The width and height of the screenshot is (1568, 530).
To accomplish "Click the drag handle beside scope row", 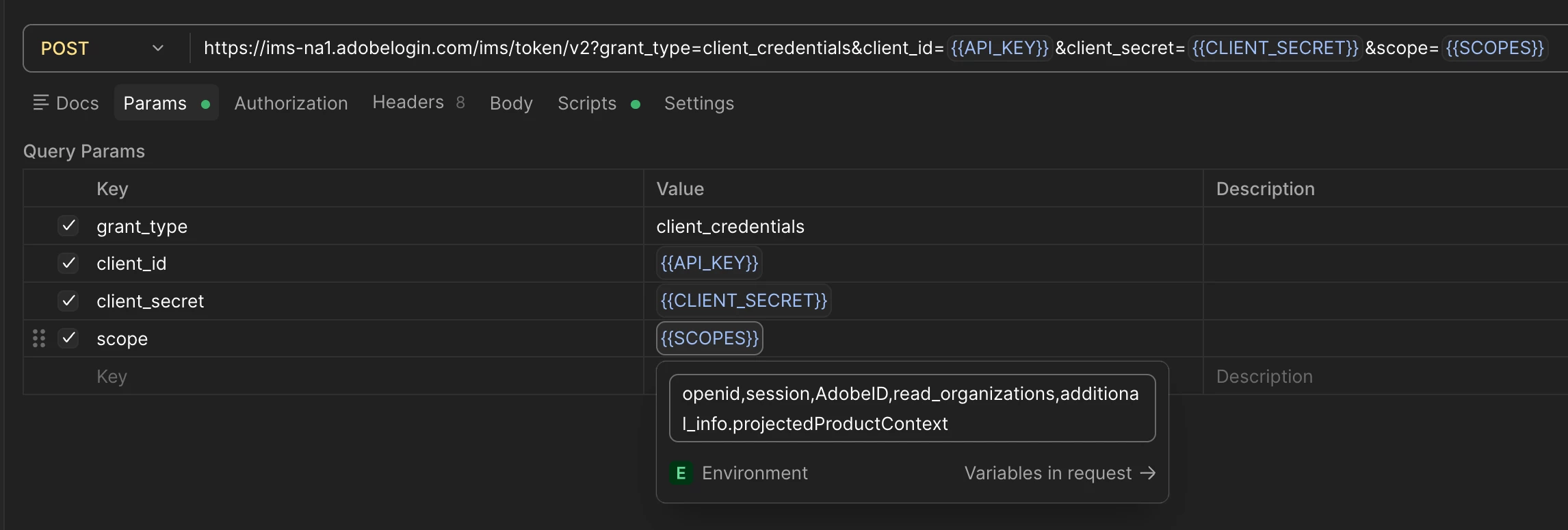I will (39, 338).
